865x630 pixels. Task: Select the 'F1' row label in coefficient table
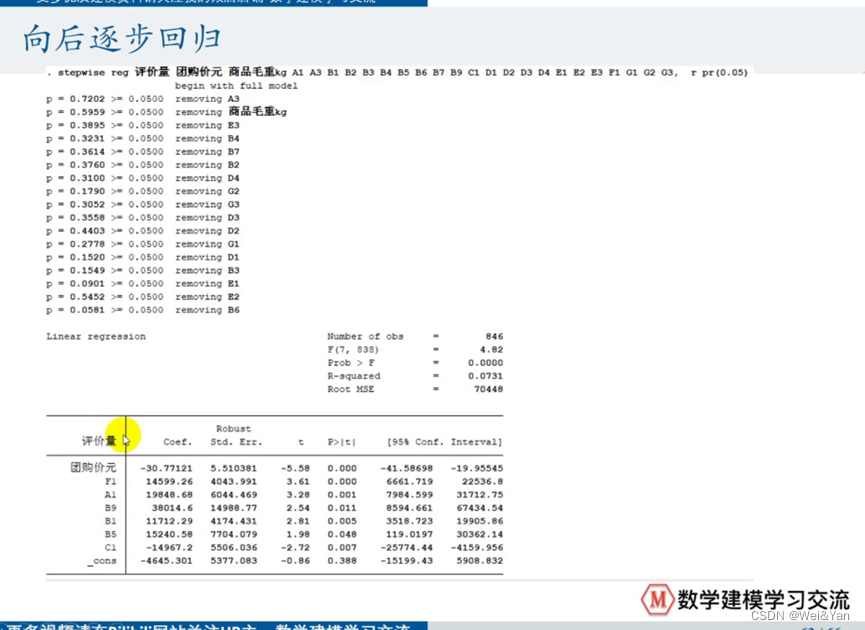pyautogui.click(x=111, y=482)
